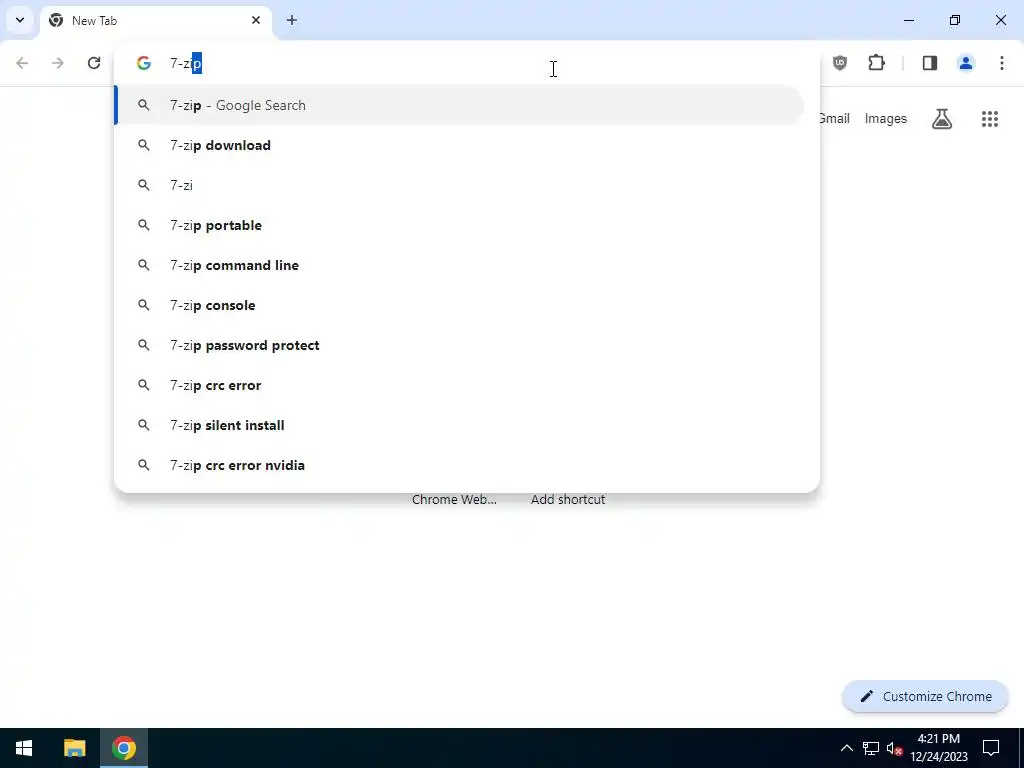This screenshot has width=1024, height=768.
Task: Open the Google apps grid
Action: (x=990, y=119)
